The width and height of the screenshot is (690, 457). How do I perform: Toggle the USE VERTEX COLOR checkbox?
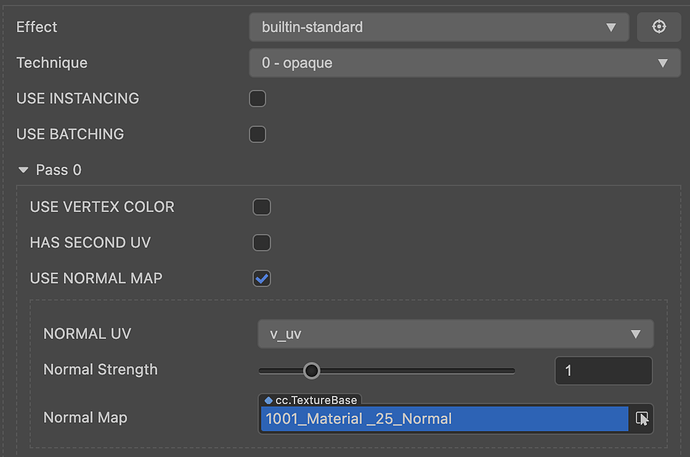[262, 207]
